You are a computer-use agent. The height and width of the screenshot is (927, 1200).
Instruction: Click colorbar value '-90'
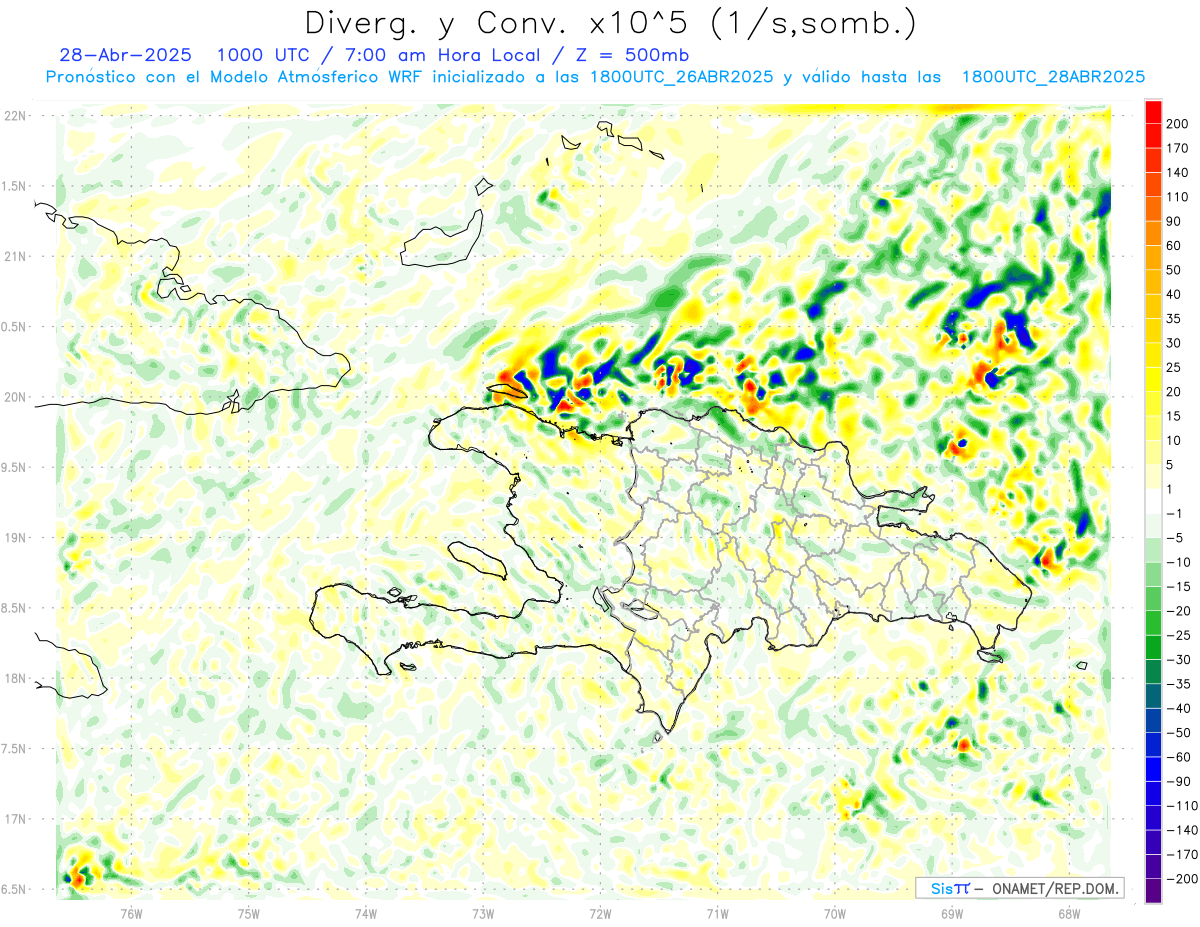click(x=1179, y=781)
